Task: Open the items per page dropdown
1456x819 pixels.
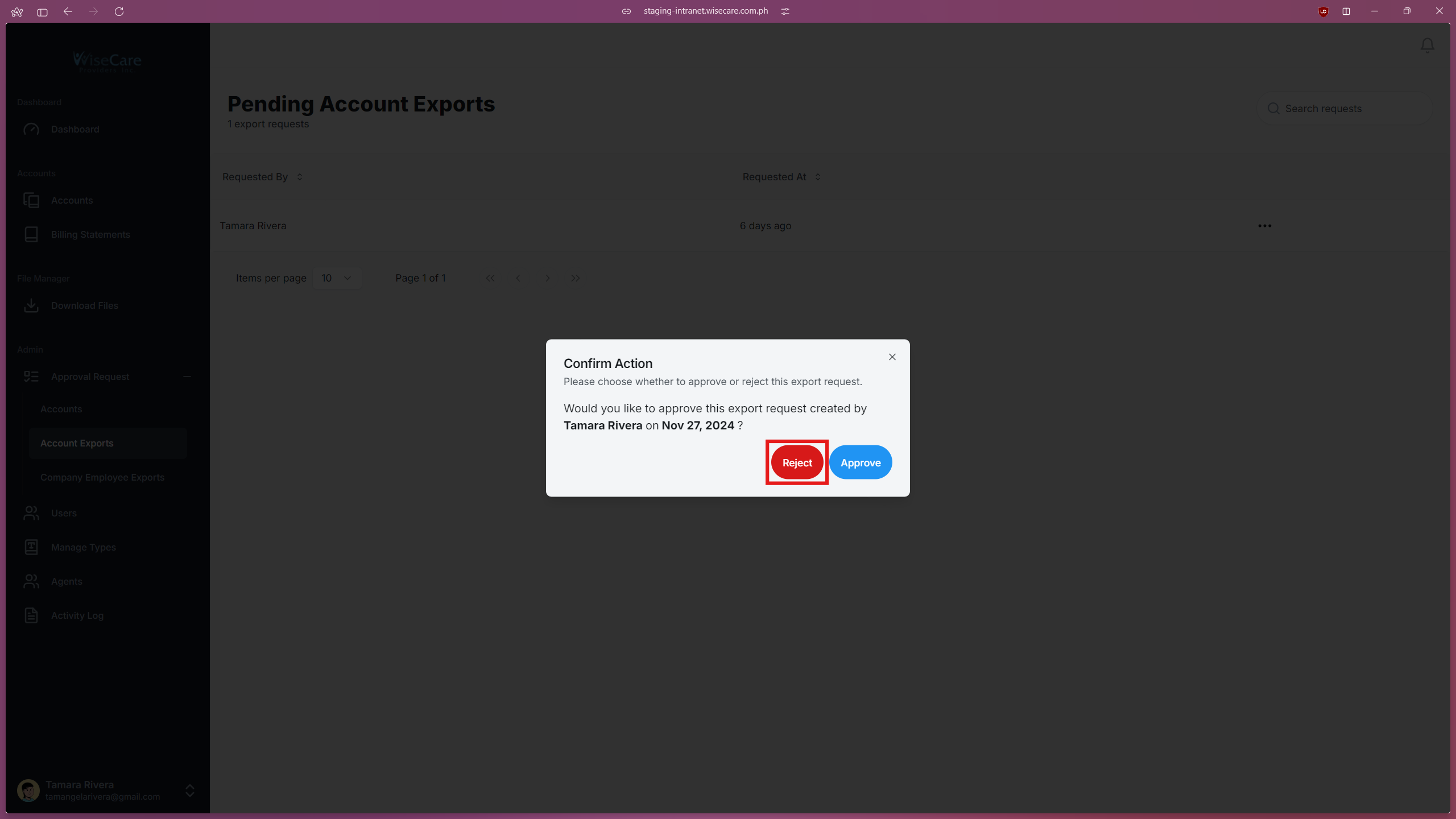Action: tap(337, 278)
